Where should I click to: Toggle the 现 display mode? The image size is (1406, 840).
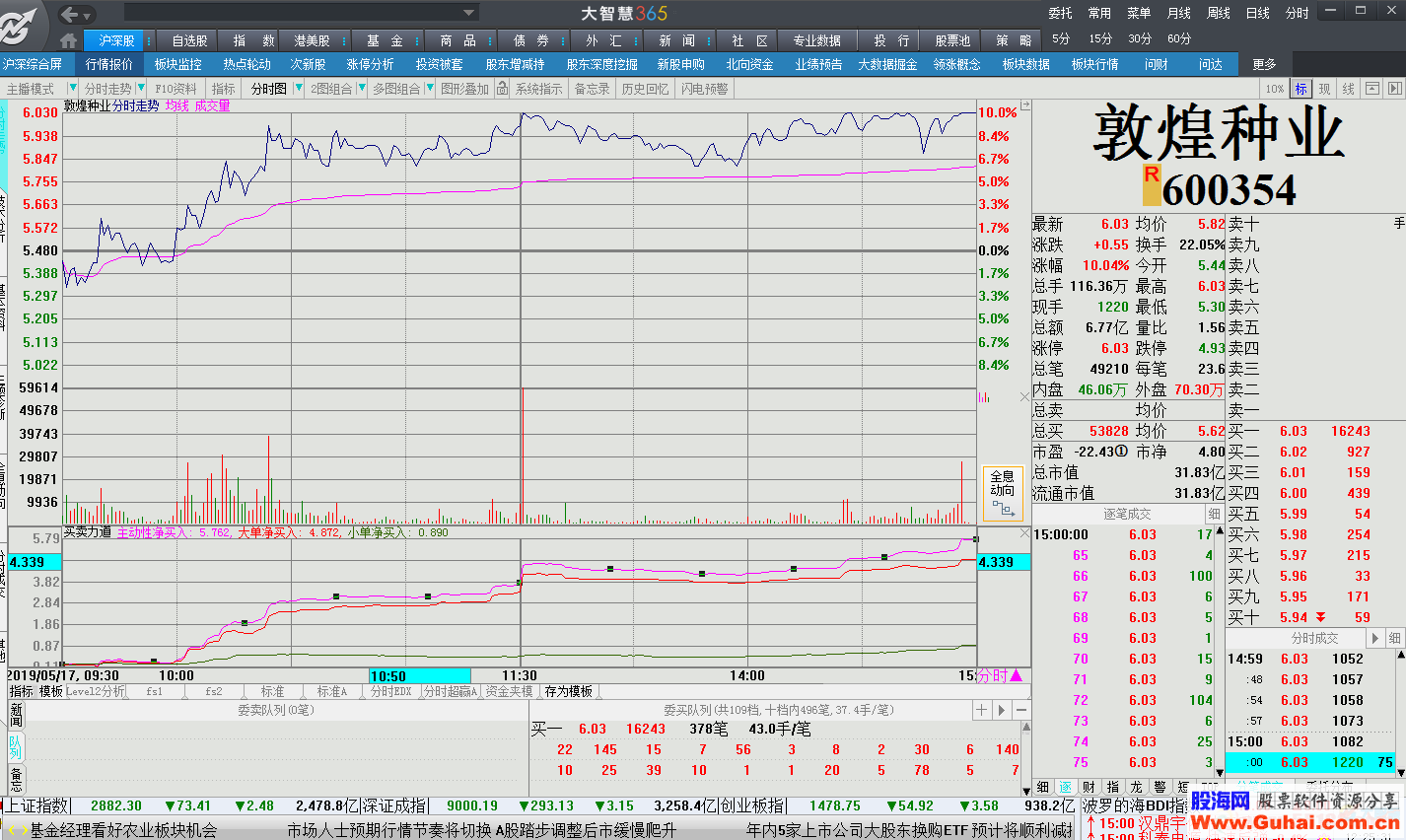click(1325, 89)
